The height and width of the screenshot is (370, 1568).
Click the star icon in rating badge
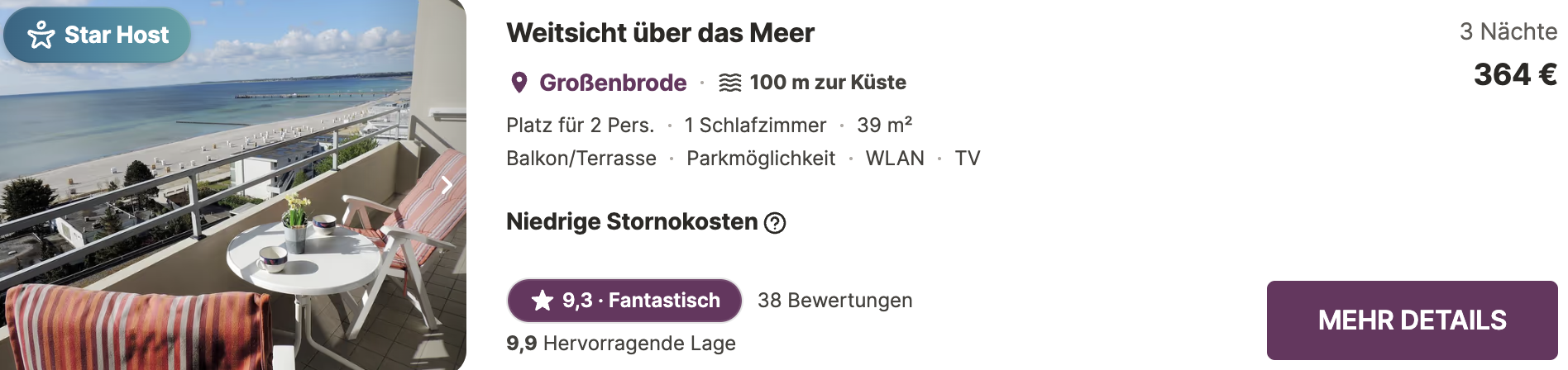543,300
